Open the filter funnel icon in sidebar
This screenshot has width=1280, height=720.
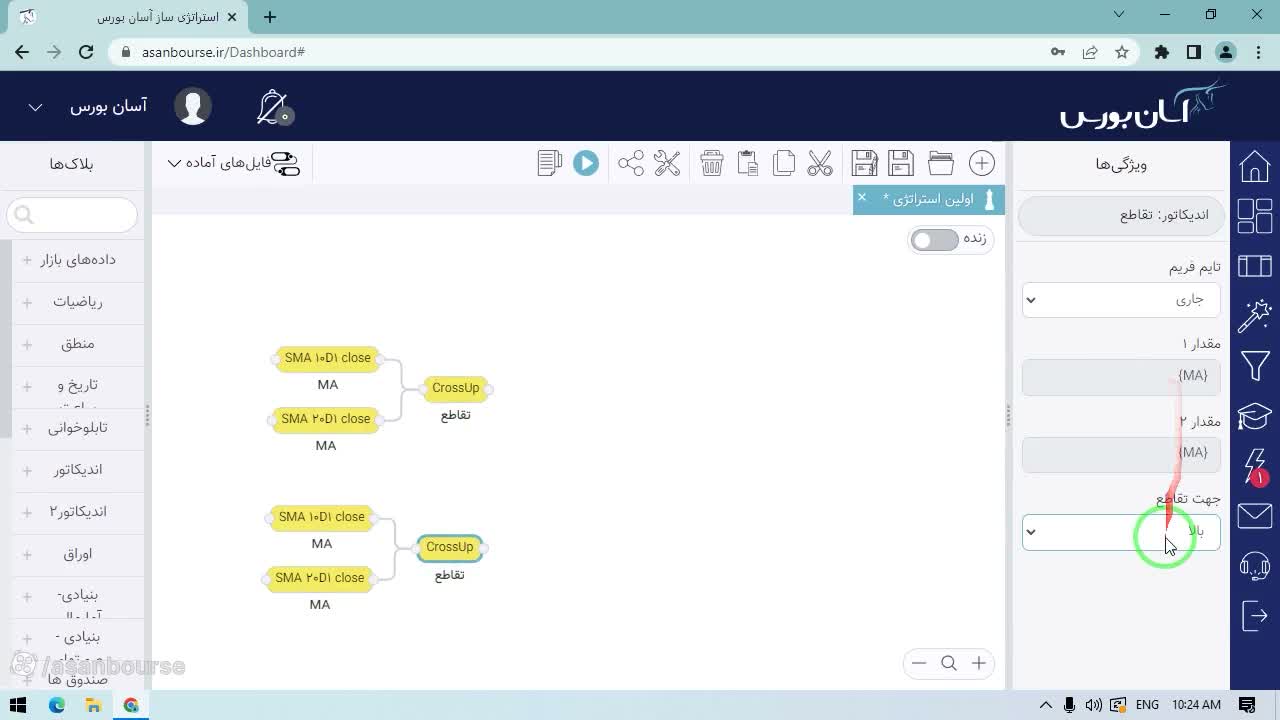tap(1255, 366)
